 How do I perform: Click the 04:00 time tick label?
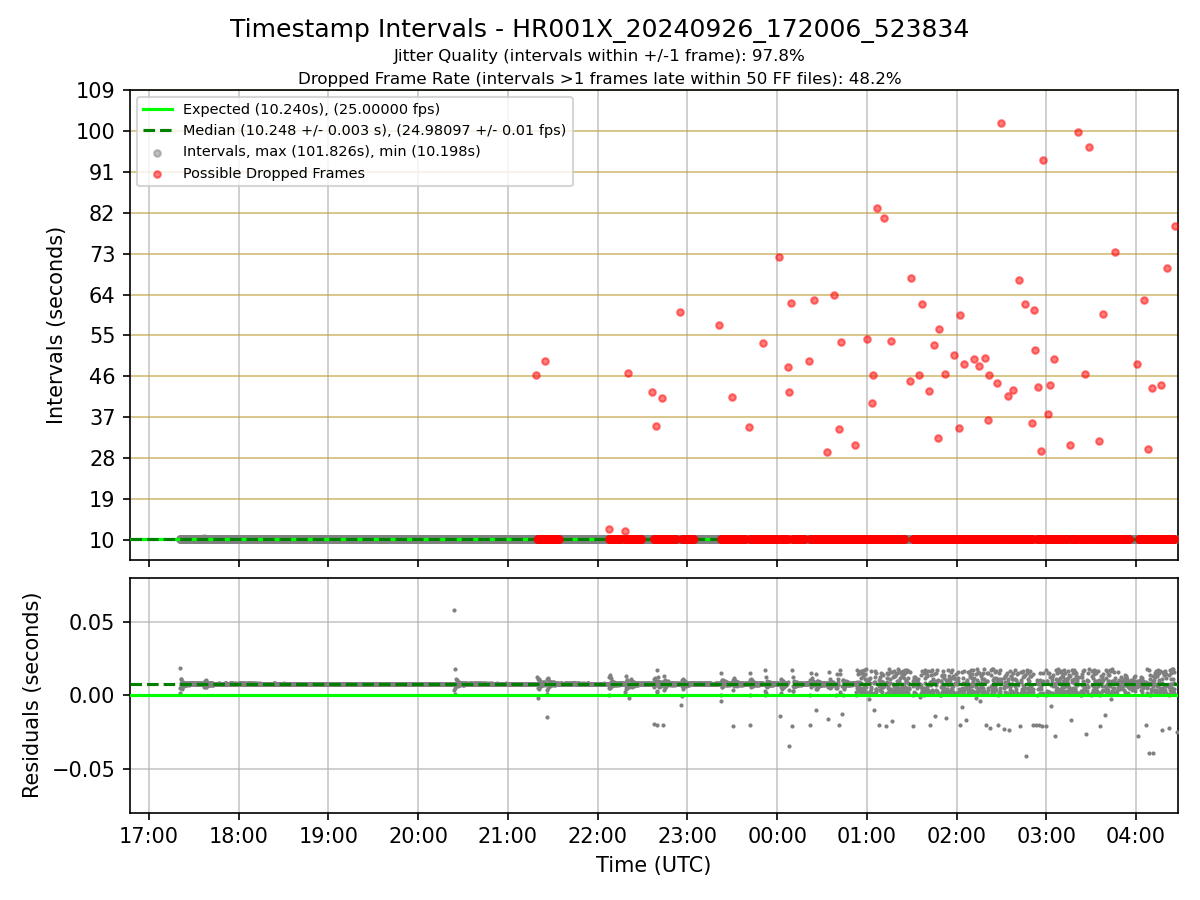point(1135,834)
